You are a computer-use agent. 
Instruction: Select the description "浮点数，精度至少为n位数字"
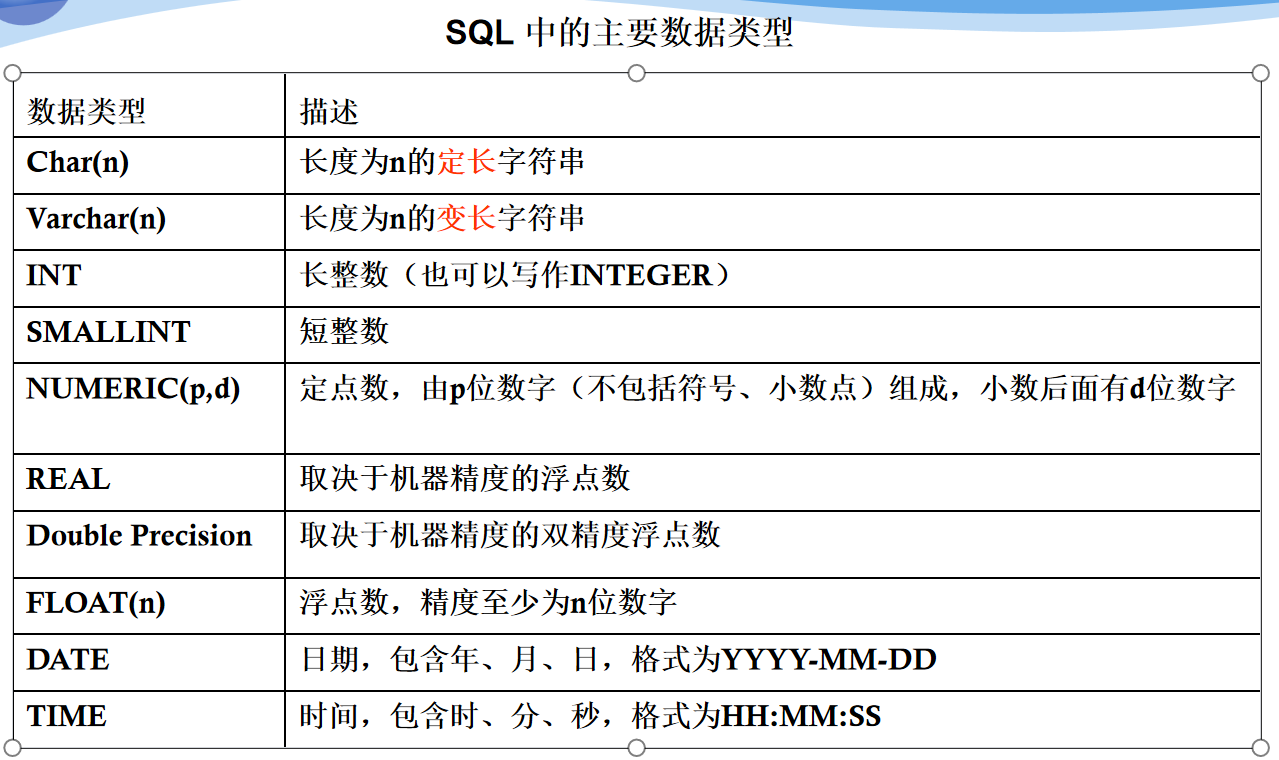tap(489, 603)
